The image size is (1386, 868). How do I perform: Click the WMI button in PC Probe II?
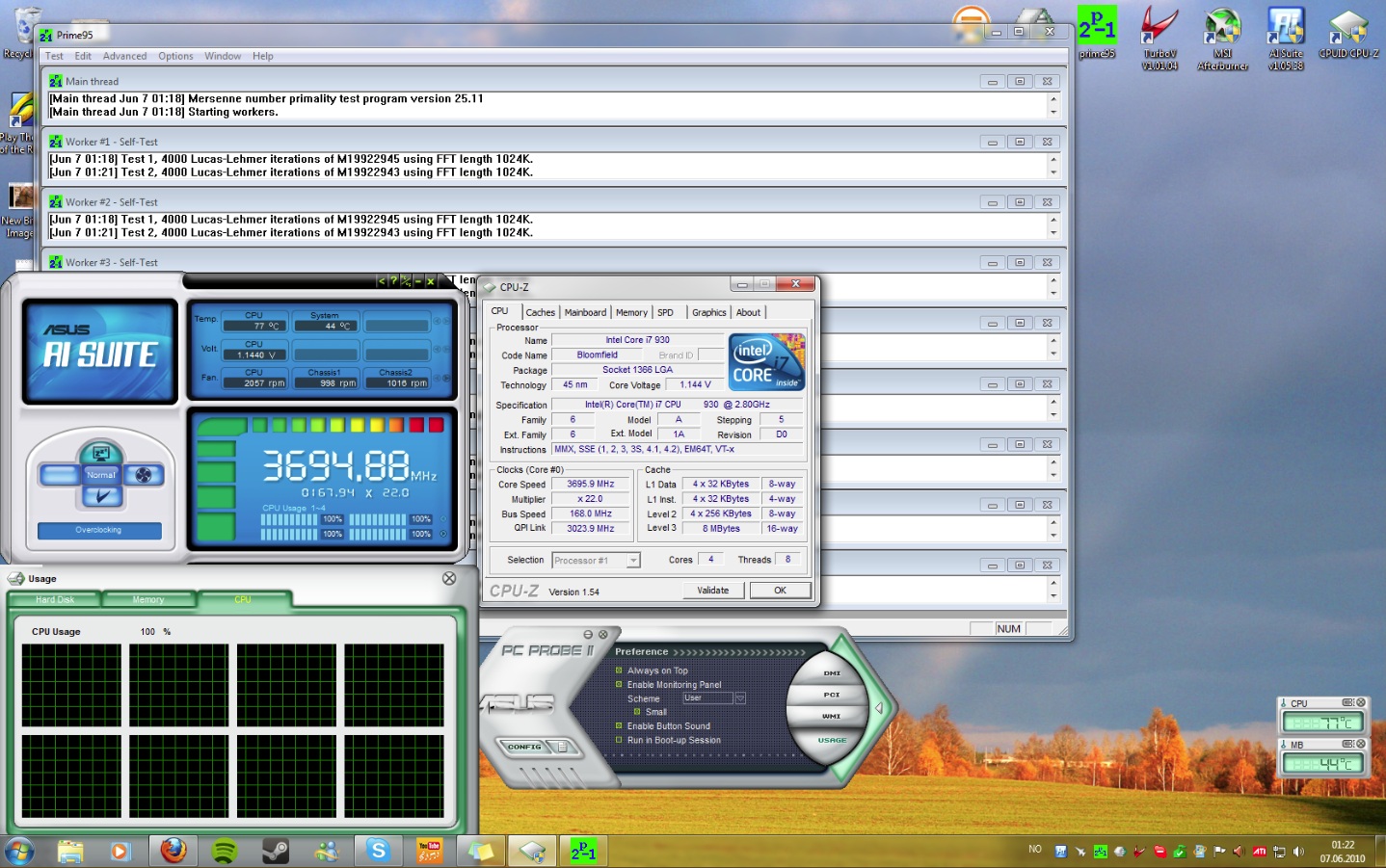pyautogui.click(x=831, y=716)
